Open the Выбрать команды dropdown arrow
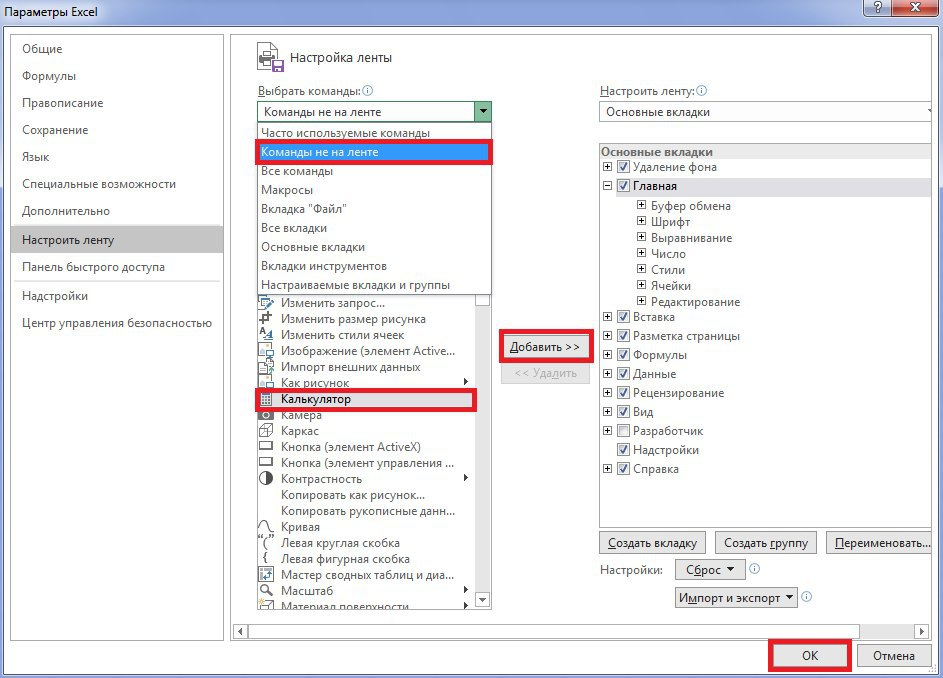The width and height of the screenshot is (943, 678). 483,112
